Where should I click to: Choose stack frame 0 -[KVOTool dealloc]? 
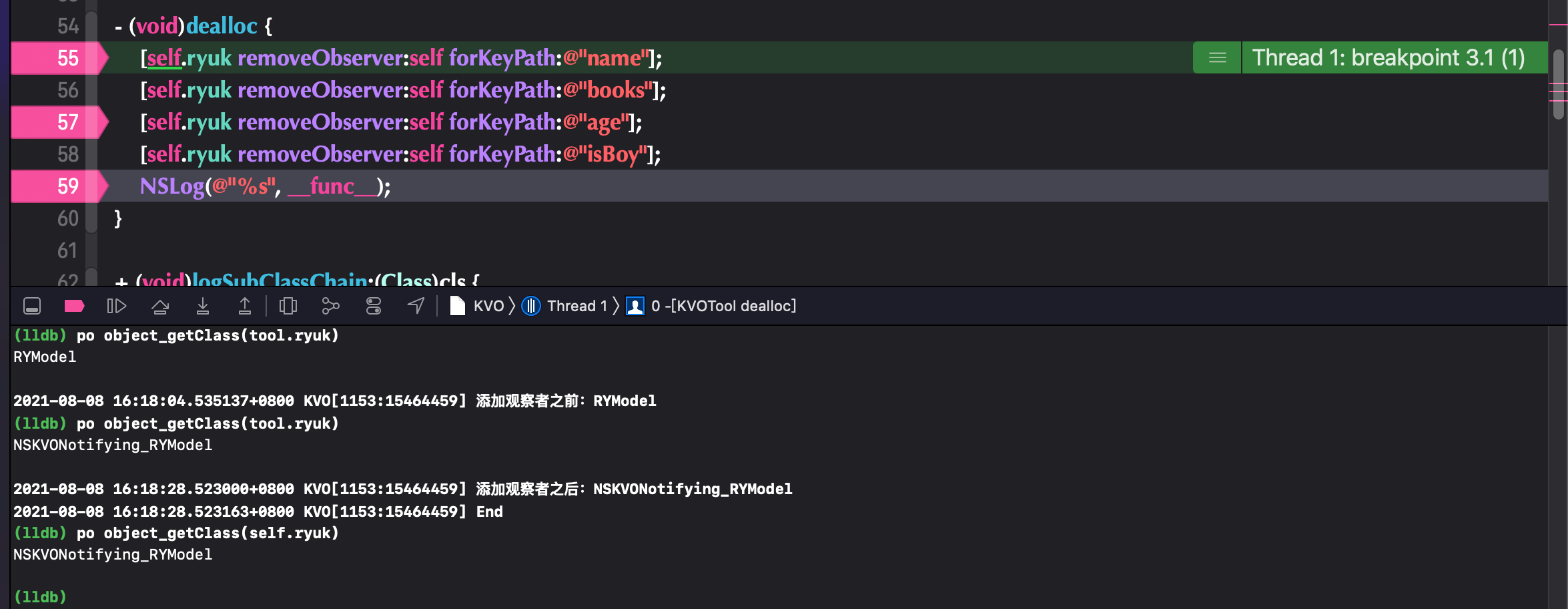coord(711,306)
